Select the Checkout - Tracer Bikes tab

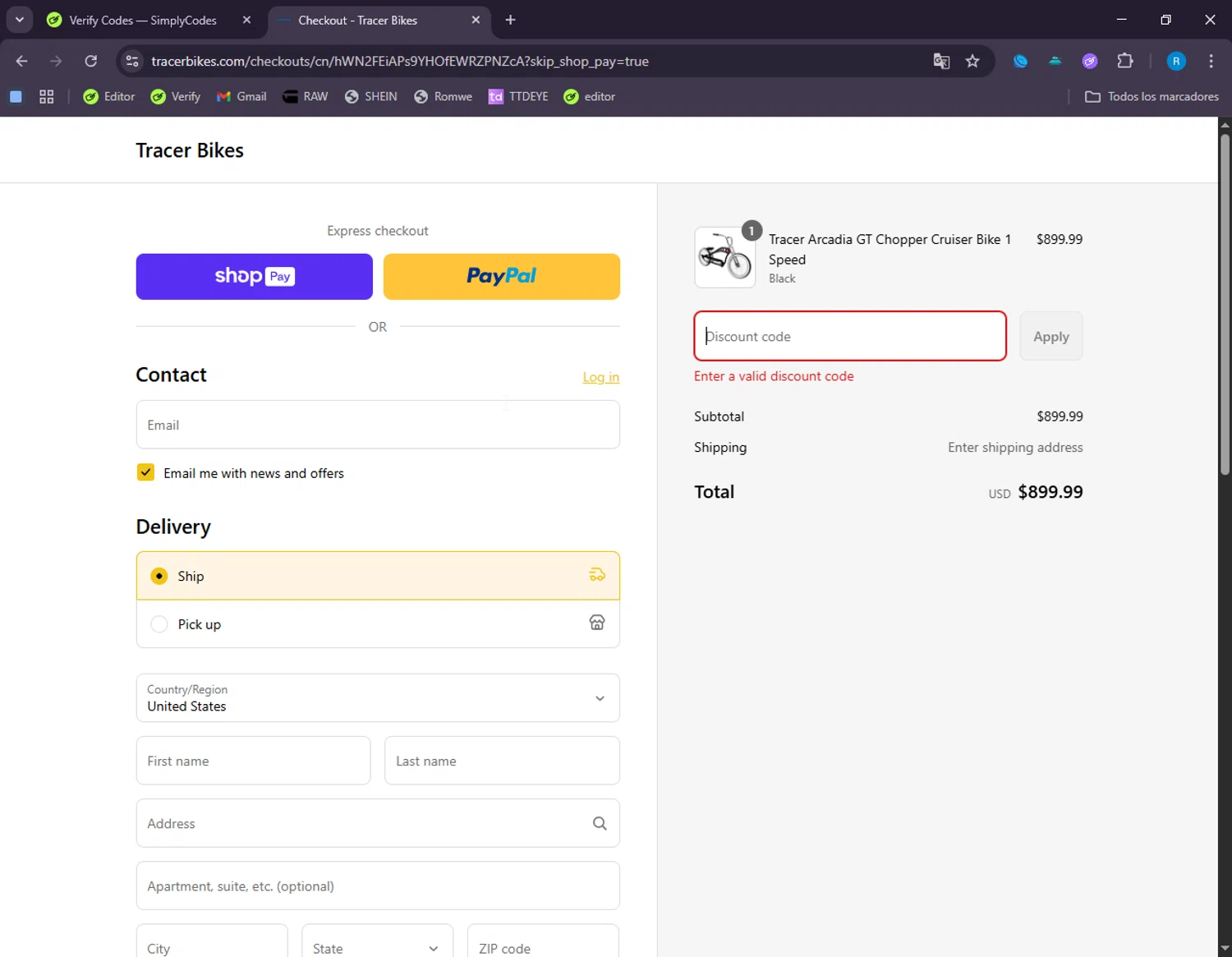tap(357, 20)
